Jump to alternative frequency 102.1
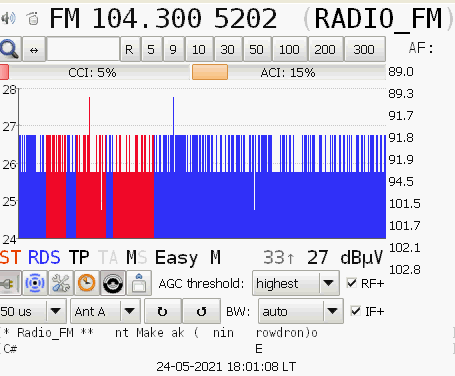The height and width of the screenshot is (376, 455). click(405, 248)
